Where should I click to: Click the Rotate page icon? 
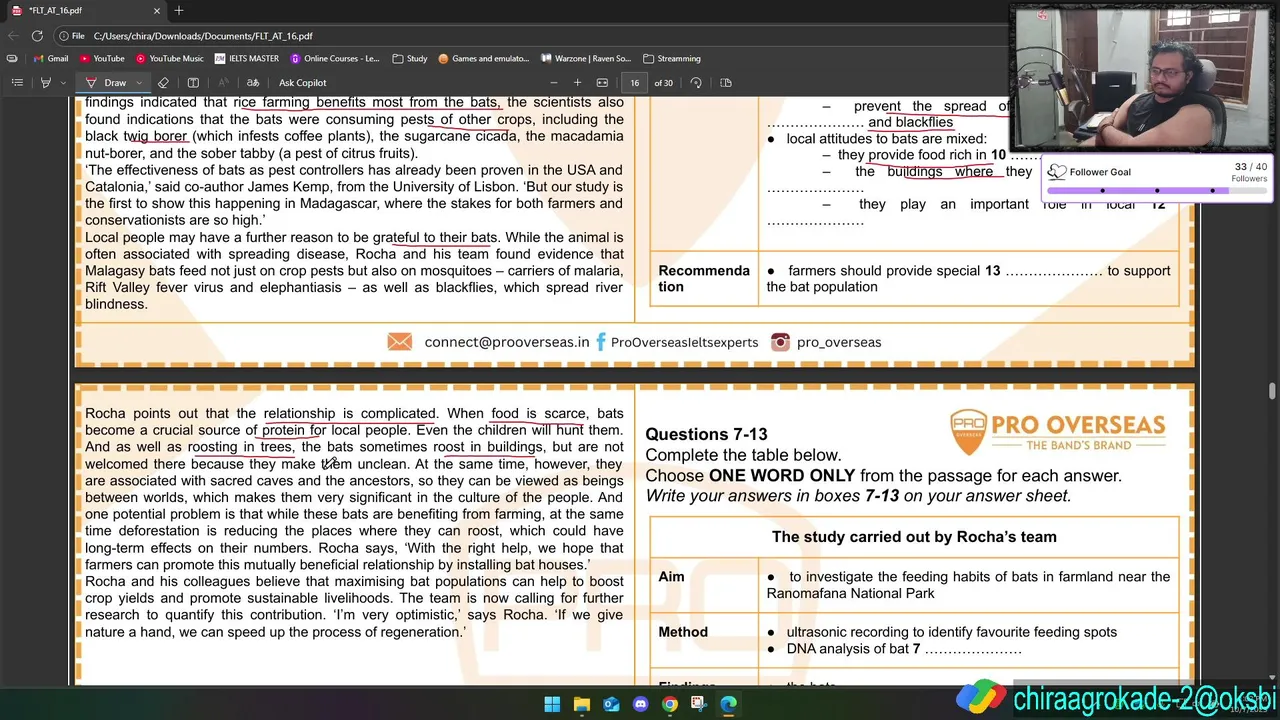(696, 83)
